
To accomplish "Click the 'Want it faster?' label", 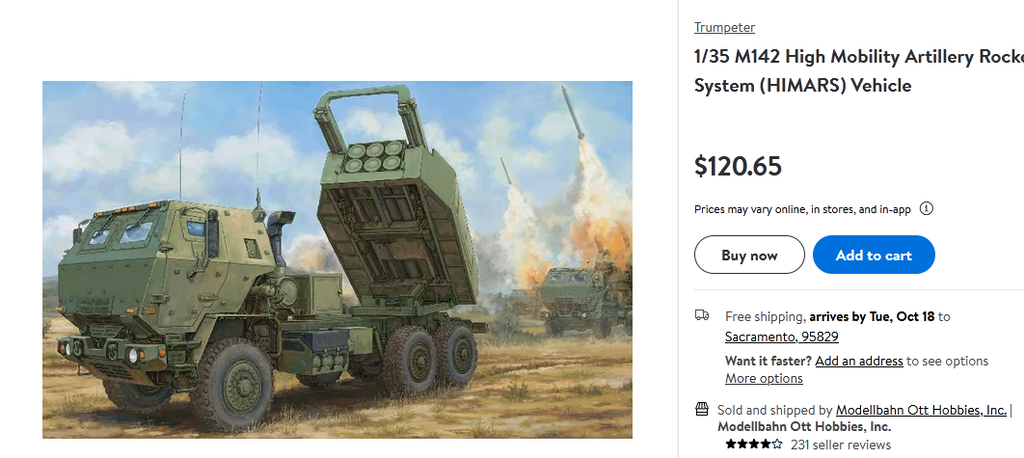I will pyautogui.click(x=768, y=361).
